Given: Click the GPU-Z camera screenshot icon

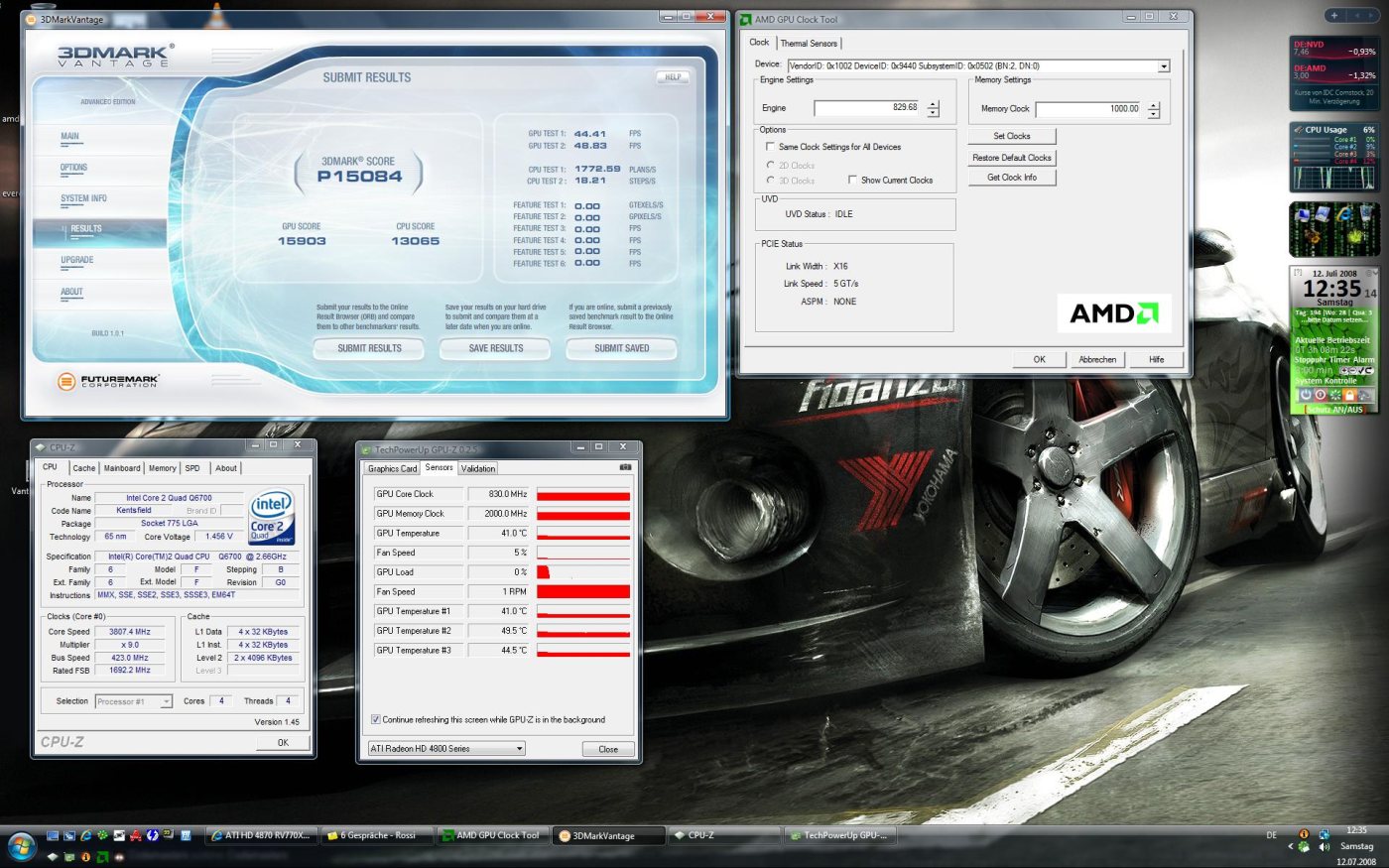Looking at the screenshot, I should click(625, 467).
